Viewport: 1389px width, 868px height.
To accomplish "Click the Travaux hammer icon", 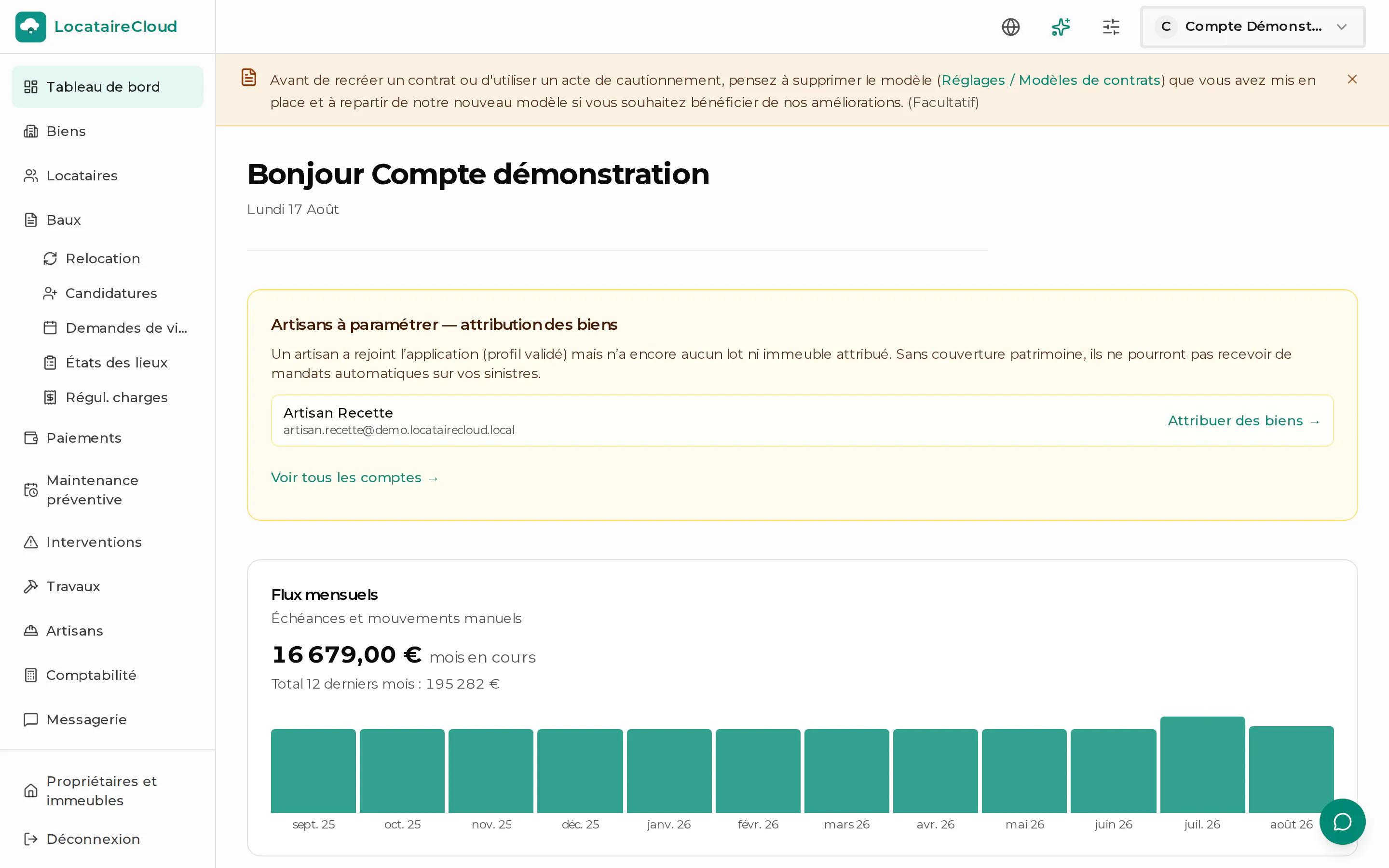I will pyautogui.click(x=31, y=586).
